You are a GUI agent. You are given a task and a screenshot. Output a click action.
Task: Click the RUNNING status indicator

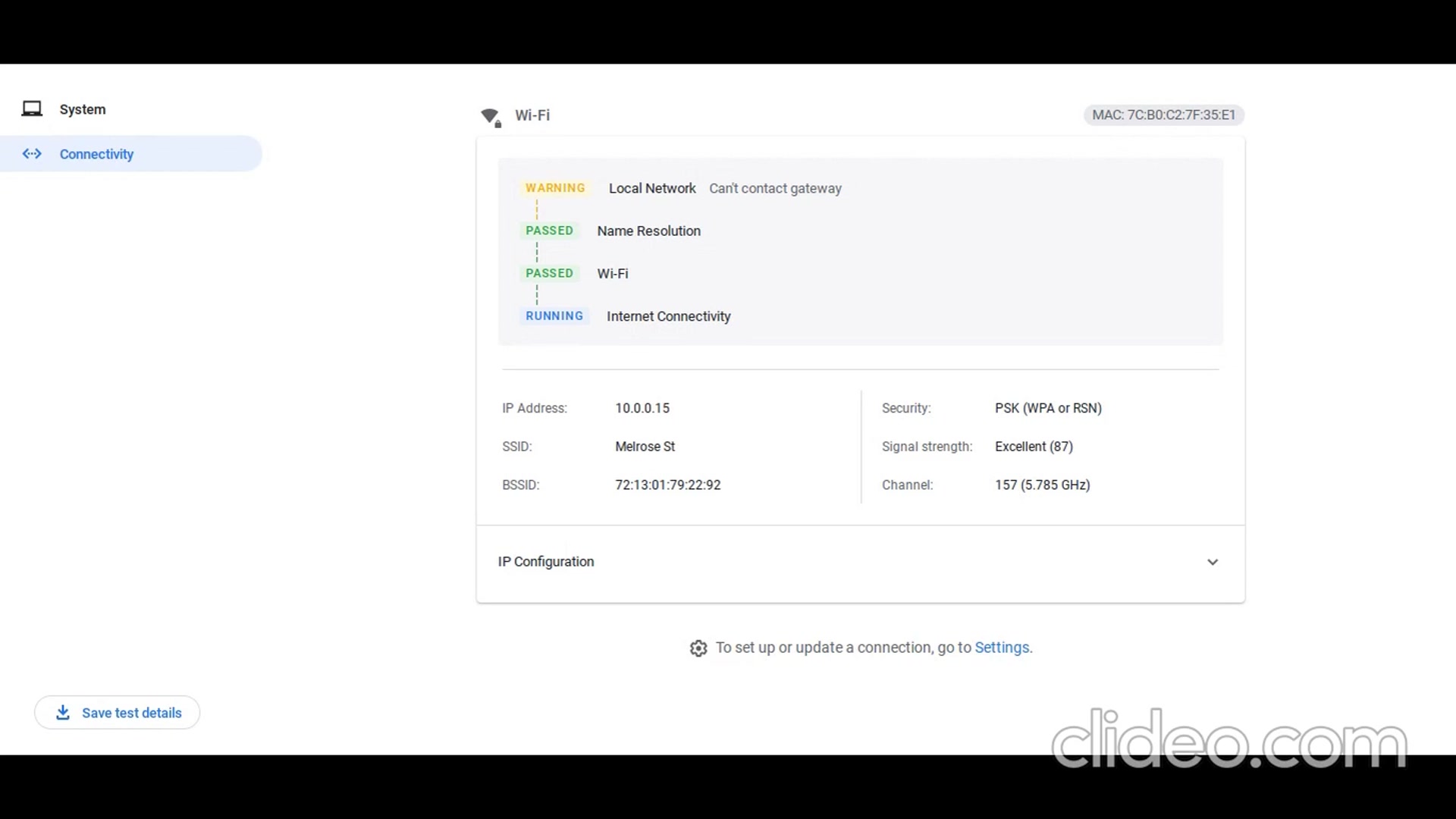pos(554,315)
